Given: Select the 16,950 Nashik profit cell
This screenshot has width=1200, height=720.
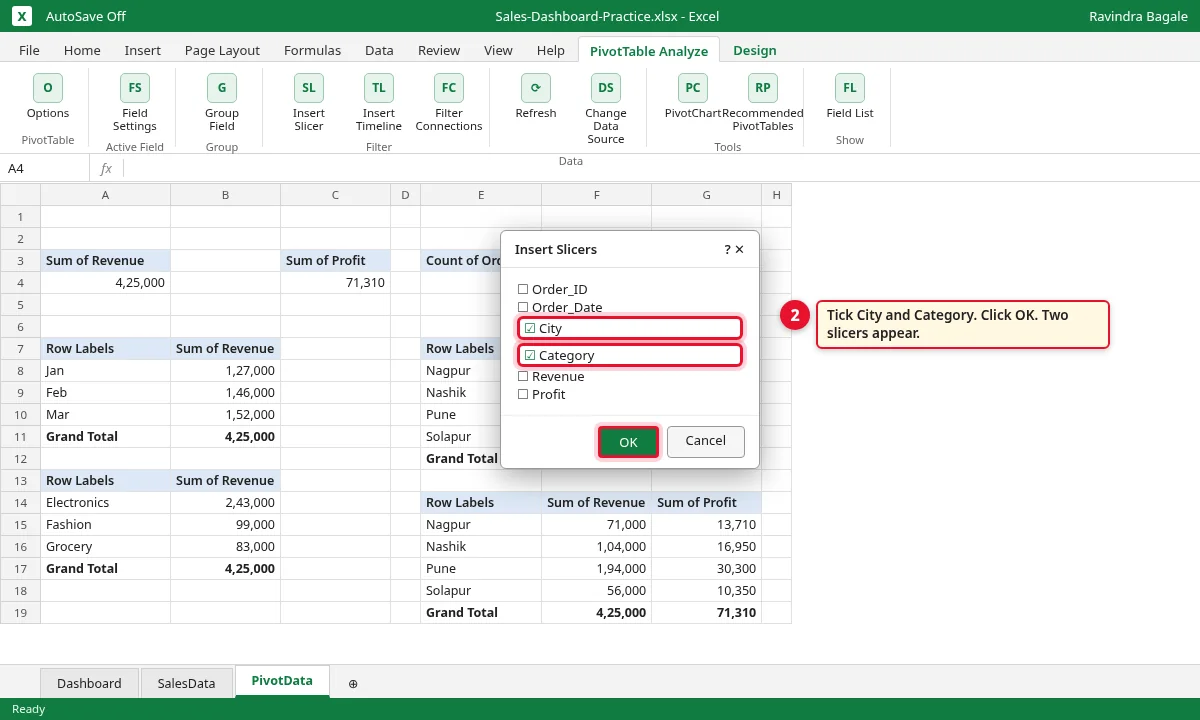Looking at the screenshot, I should click(706, 546).
